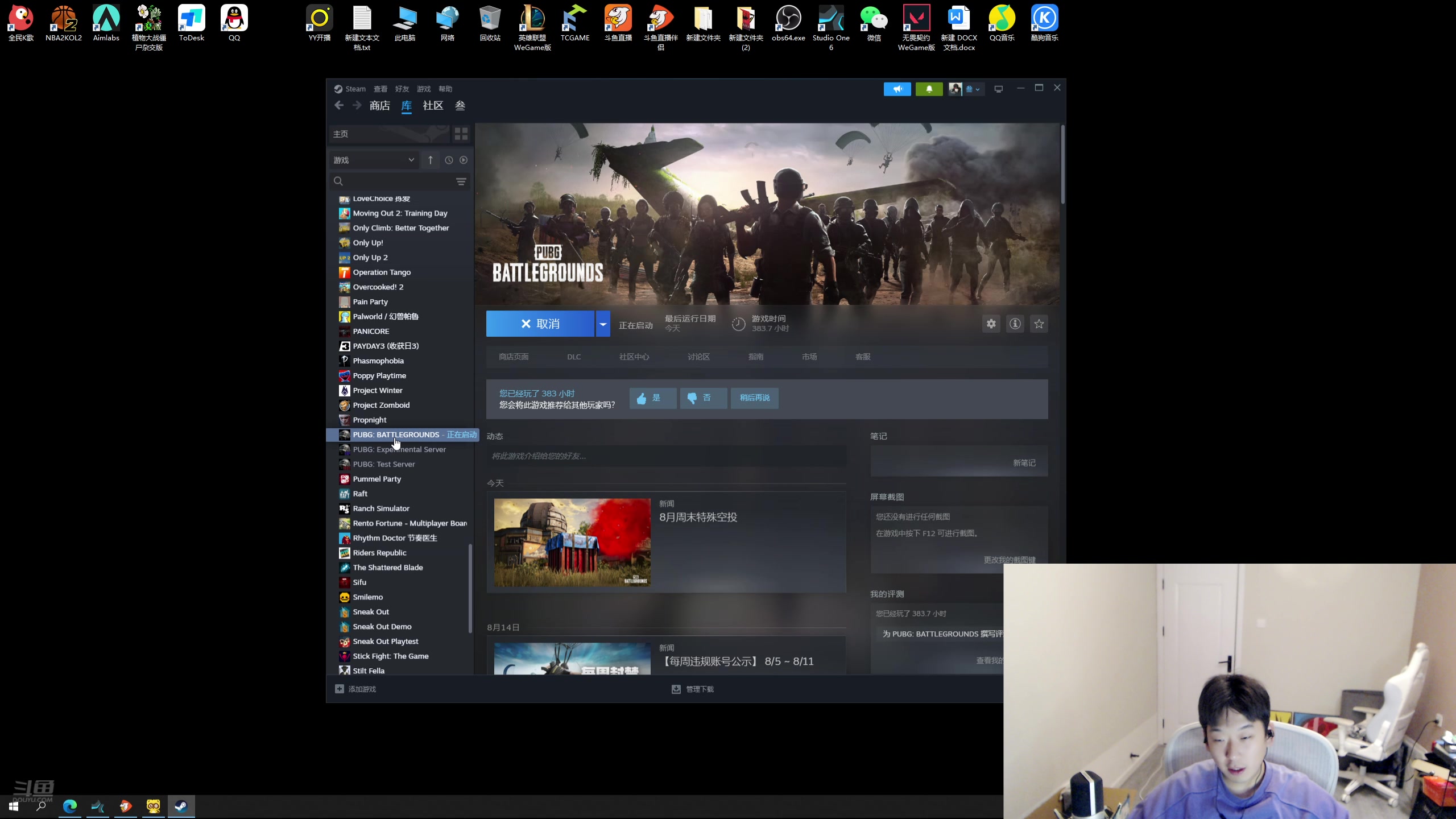Open the game settings gear icon

point(991,324)
